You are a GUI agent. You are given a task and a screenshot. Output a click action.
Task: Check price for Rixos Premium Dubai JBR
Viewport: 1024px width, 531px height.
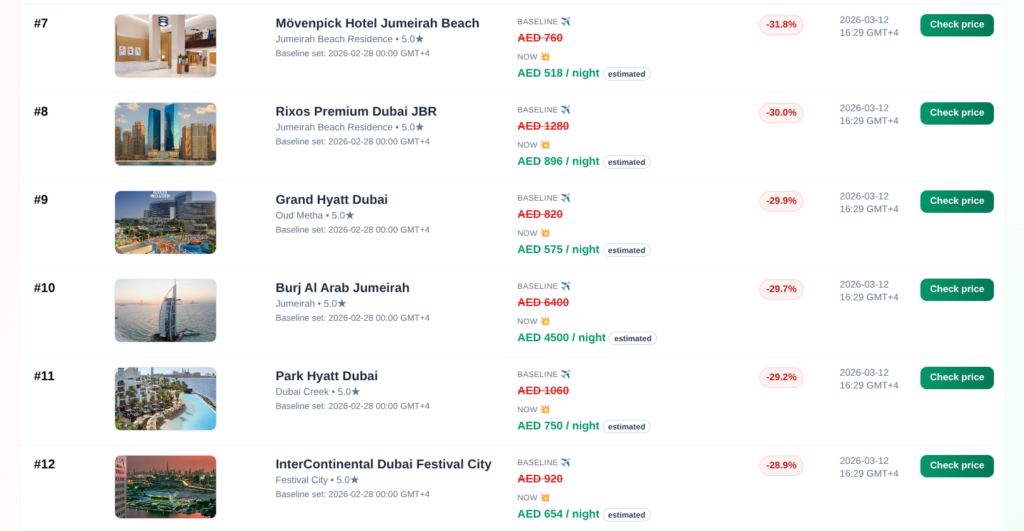click(956, 113)
